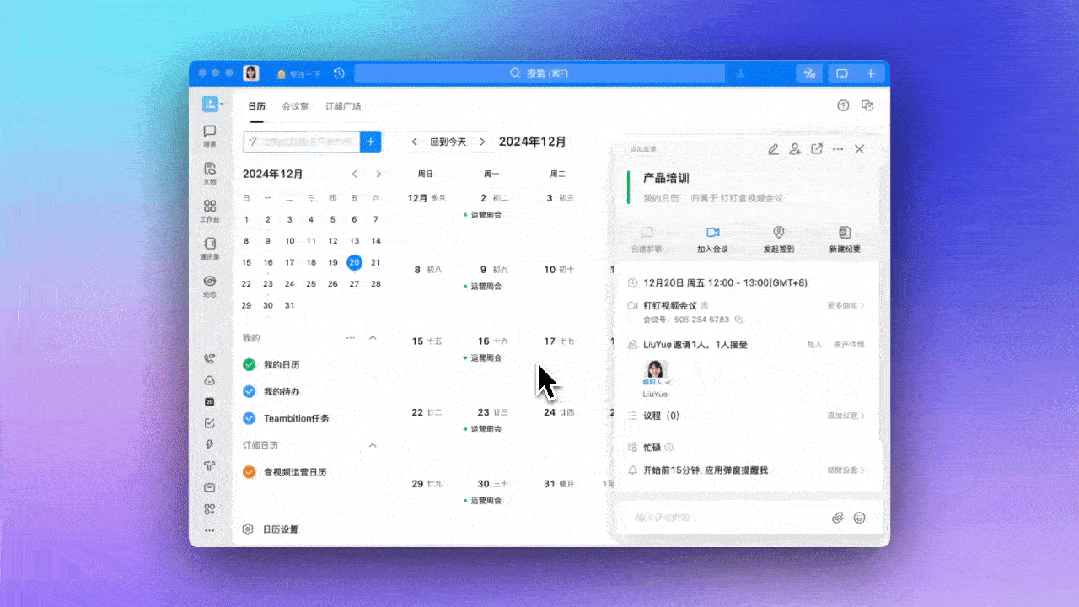This screenshot has height=607, width=1079.
Task: Click the help question mark icon
Action: [x=843, y=105]
